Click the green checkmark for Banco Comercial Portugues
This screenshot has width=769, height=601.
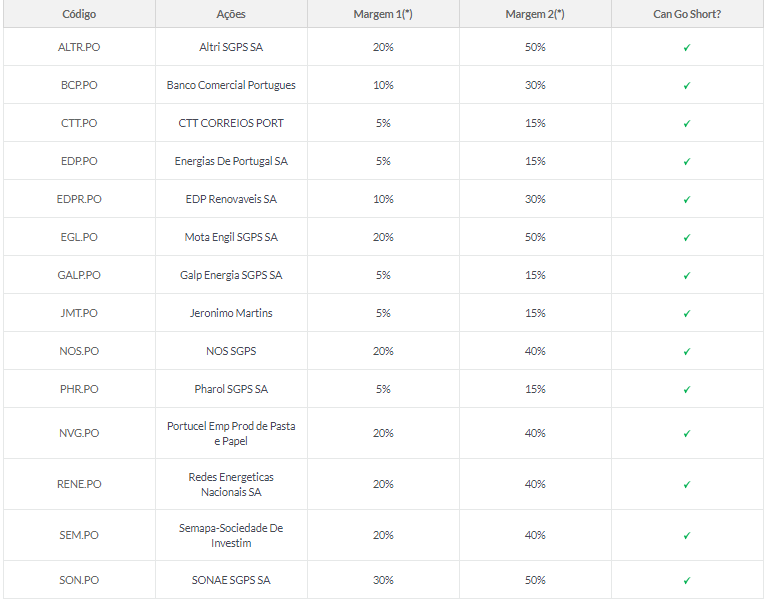click(687, 86)
